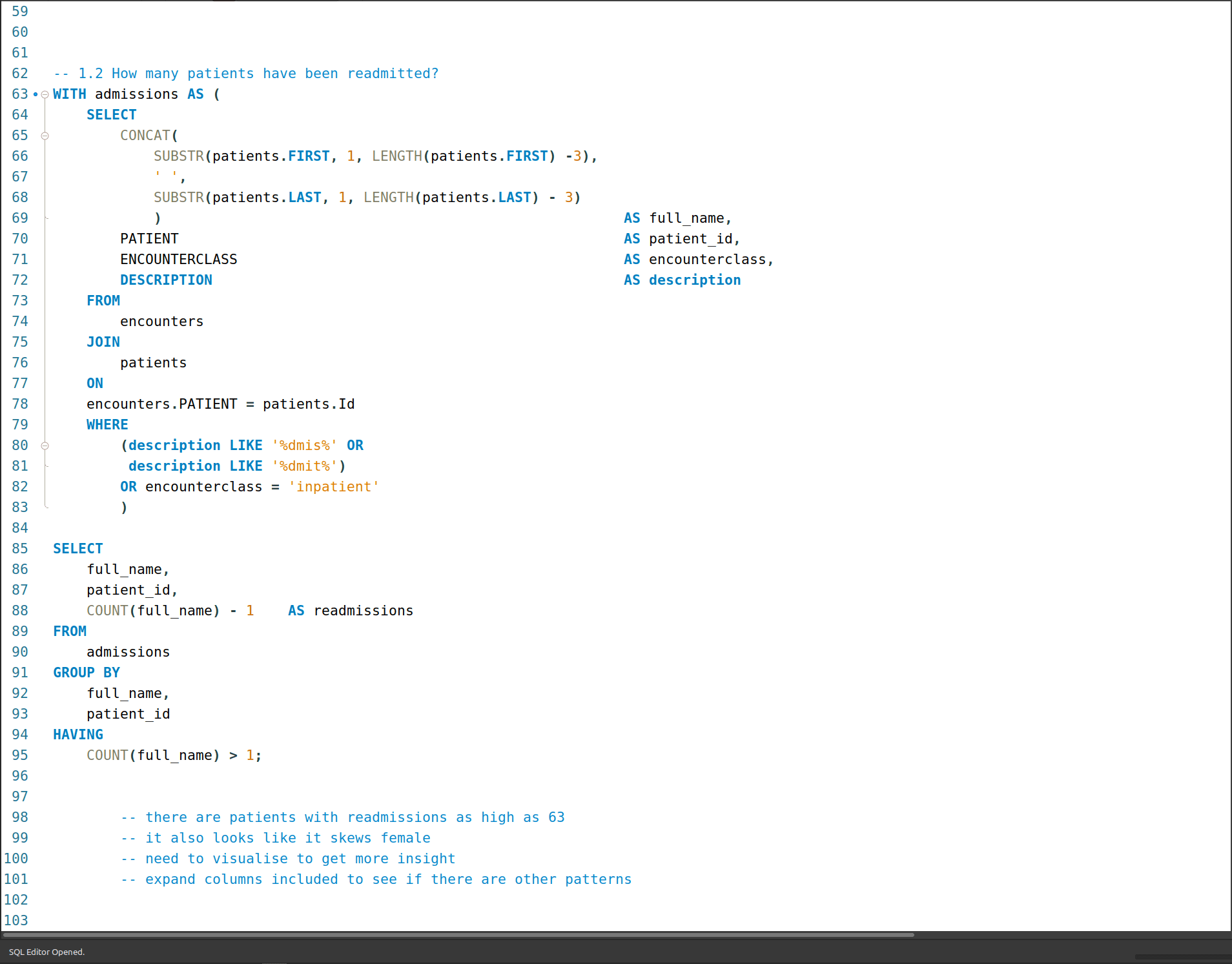The image size is (1232, 964).
Task: Collapse the CONCAT( fold marker
Action: (45, 136)
